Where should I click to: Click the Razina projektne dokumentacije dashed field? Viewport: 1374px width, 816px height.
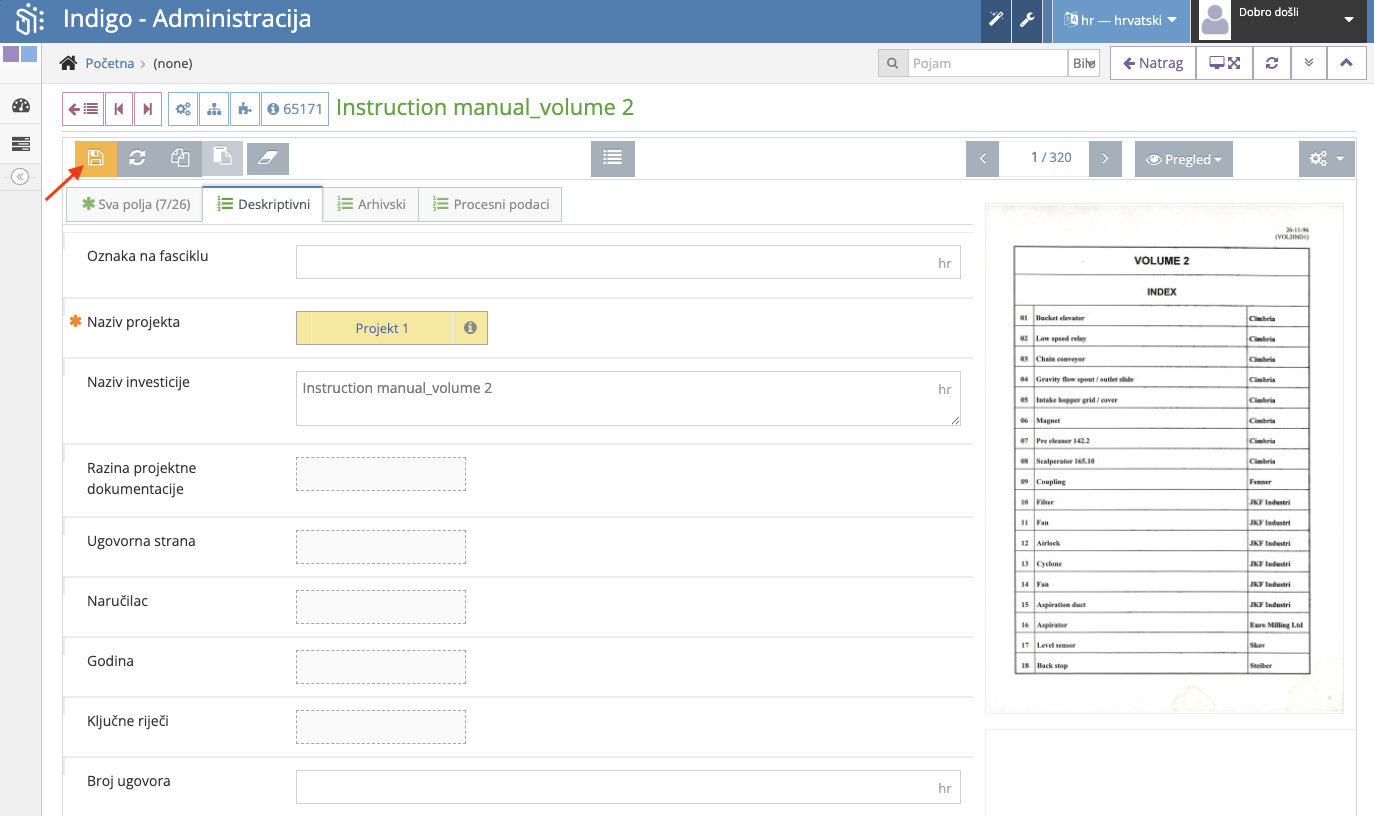381,474
